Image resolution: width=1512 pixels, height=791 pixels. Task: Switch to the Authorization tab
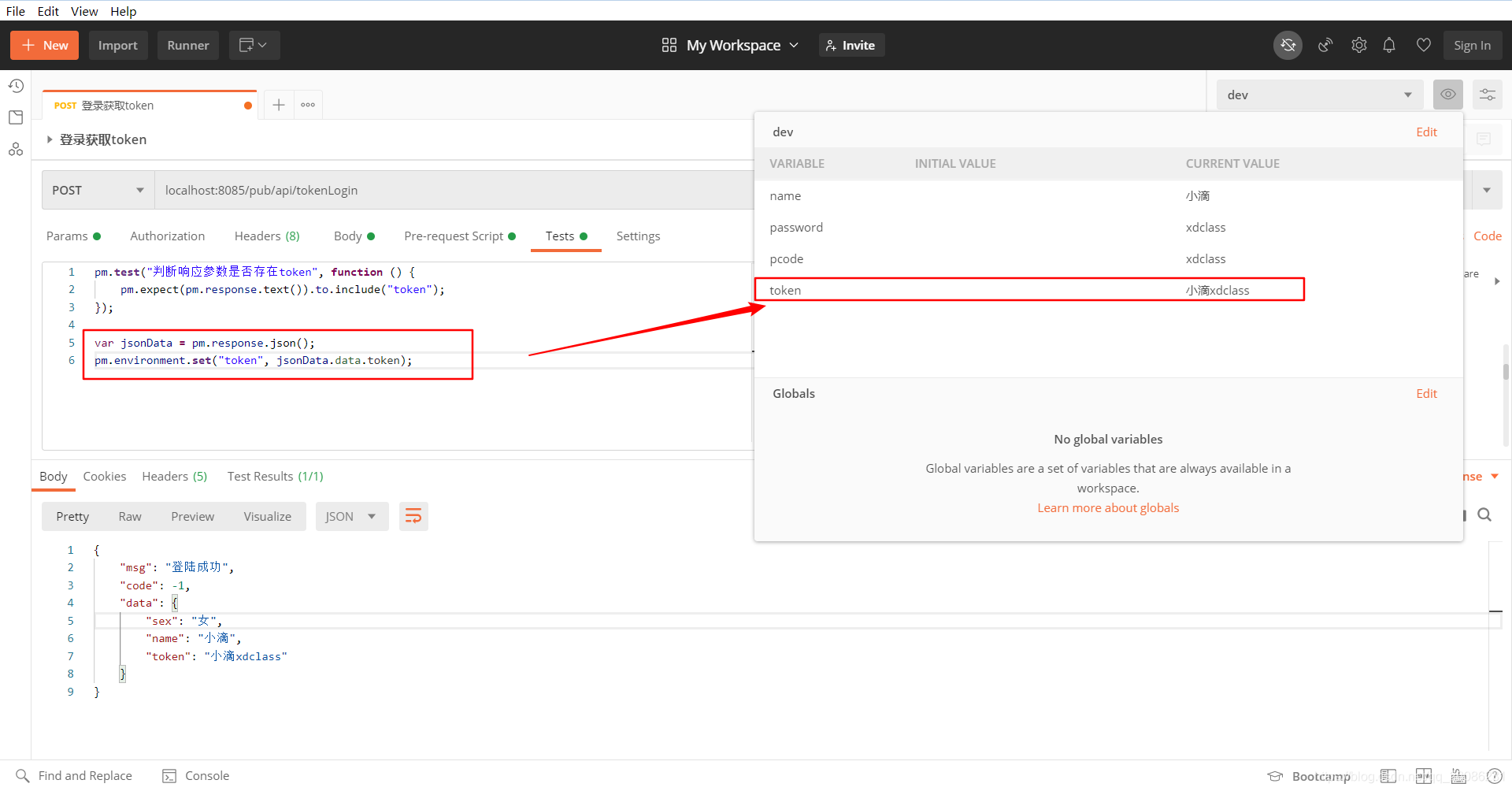click(167, 236)
